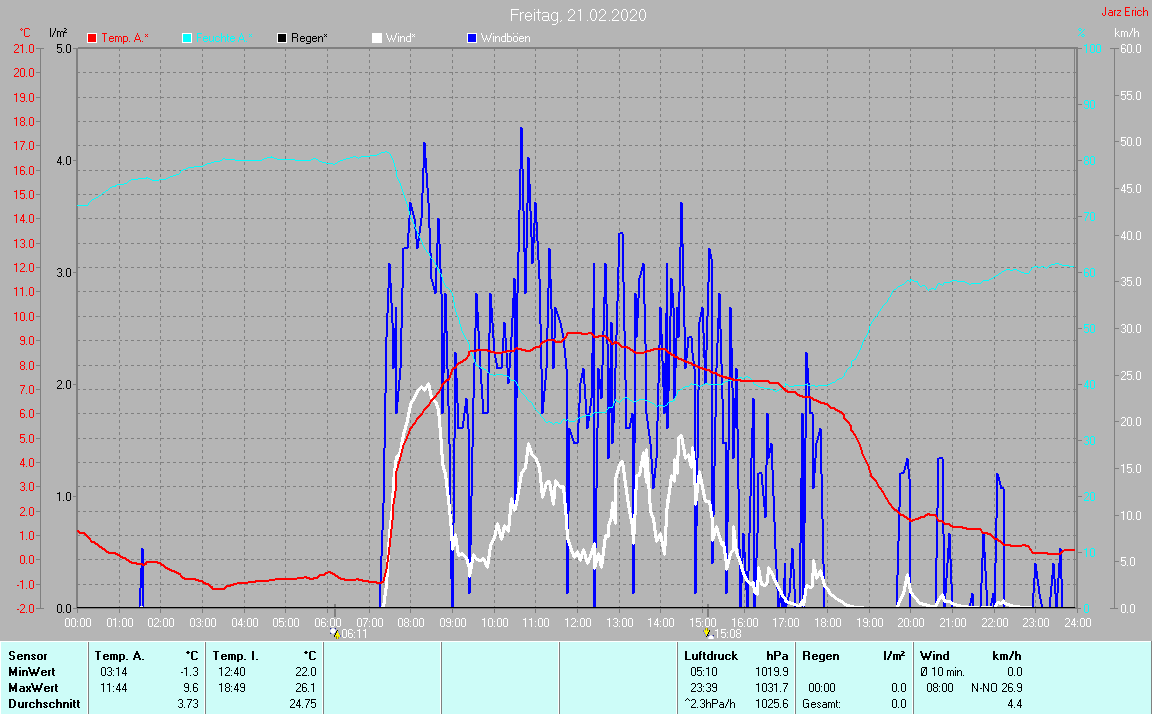The width and height of the screenshot is (1152, 714).
Task: Click the 5.0 value on the rain axis
Action: (64, 48)
